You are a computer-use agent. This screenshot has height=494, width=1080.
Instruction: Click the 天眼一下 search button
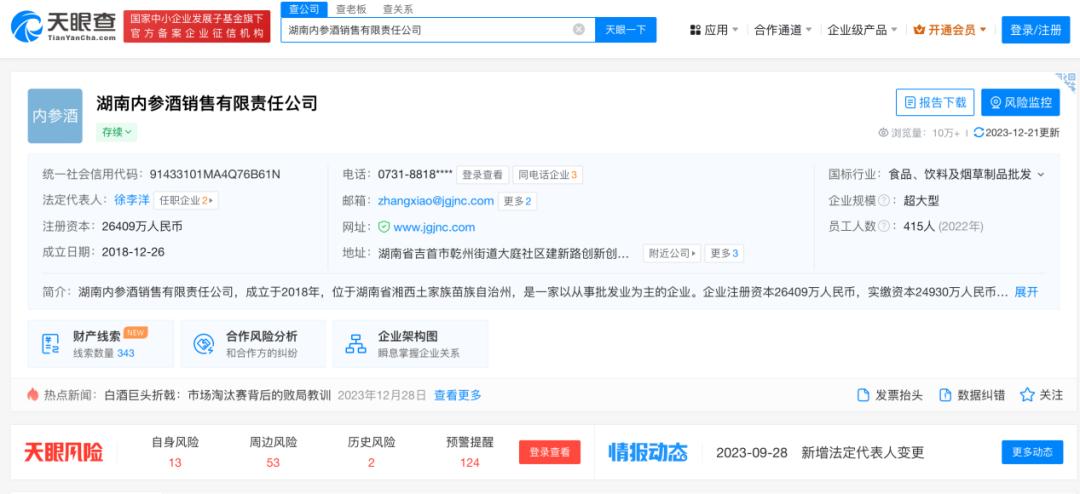pos(625,30)
